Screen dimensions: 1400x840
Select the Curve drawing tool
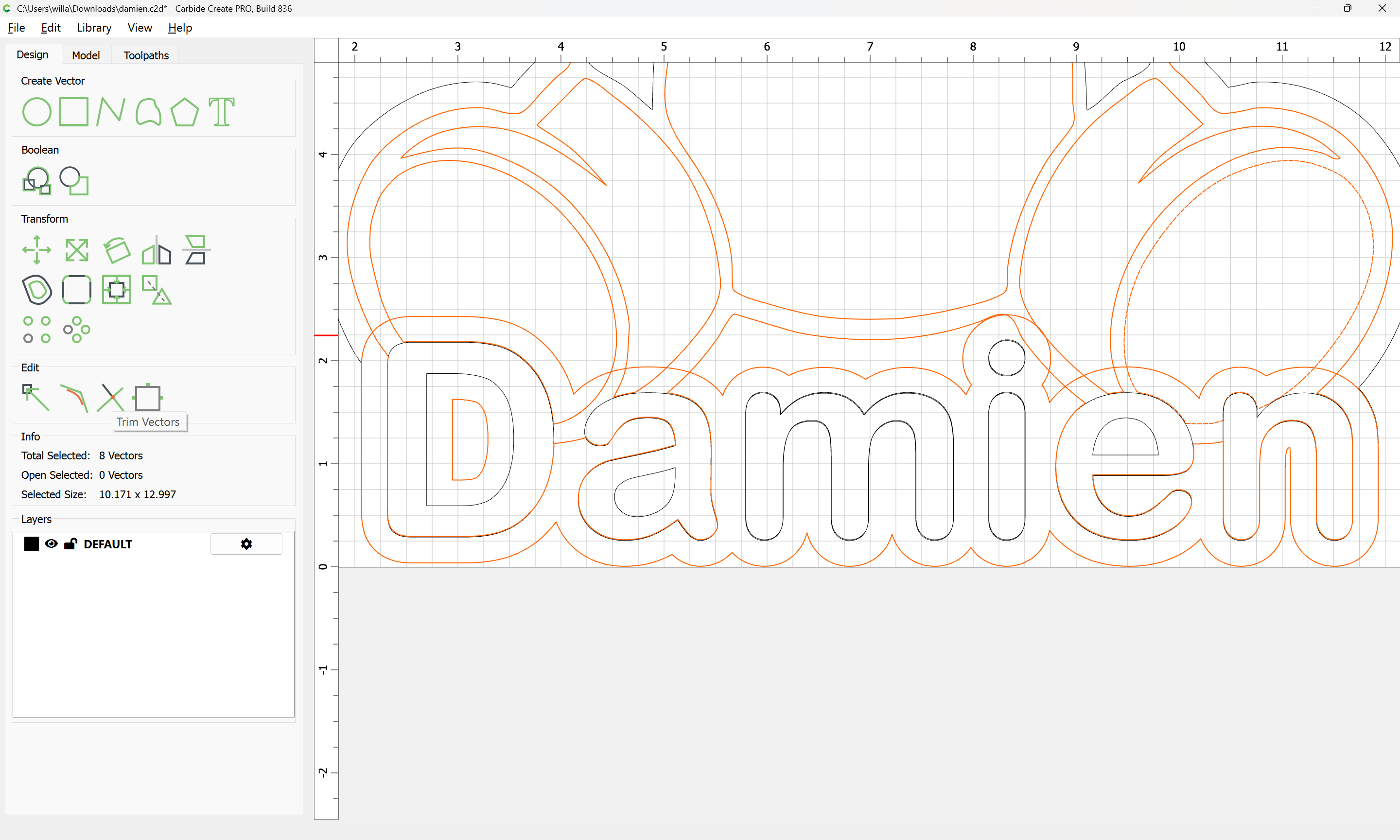[148, 111]
